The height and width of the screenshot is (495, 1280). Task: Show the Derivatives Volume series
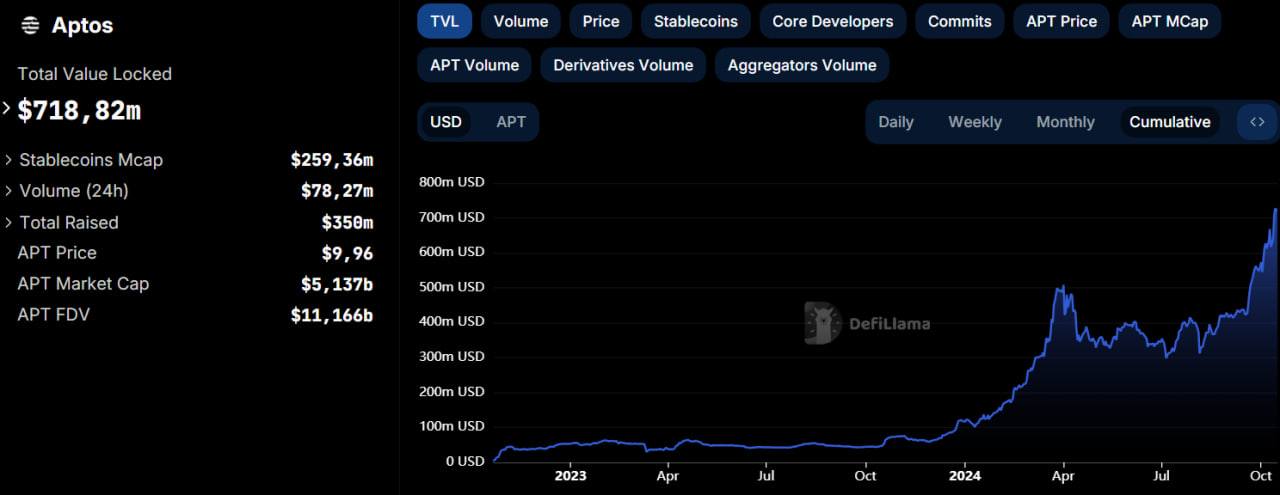(623, 65)
